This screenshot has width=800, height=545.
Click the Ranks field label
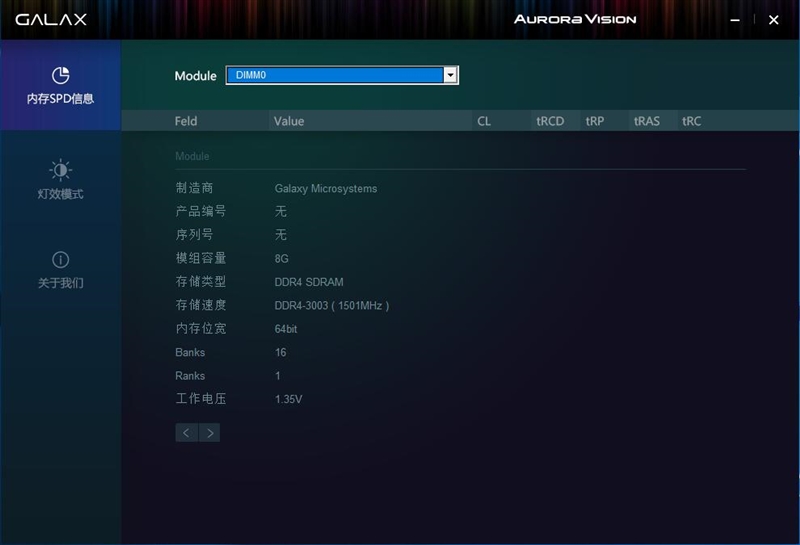[190, 376]
